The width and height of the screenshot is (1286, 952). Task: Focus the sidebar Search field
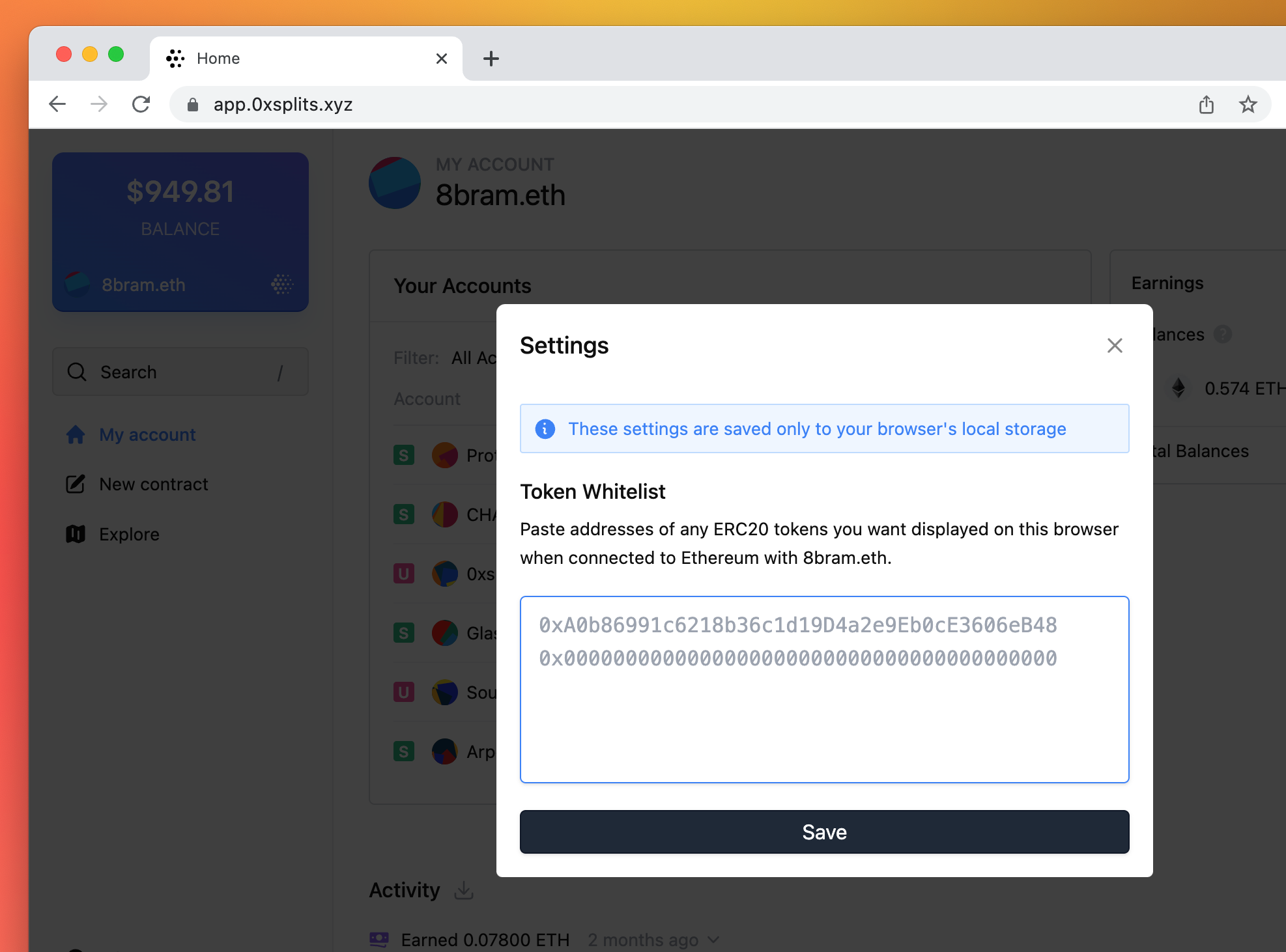click(x=180, y=372)
